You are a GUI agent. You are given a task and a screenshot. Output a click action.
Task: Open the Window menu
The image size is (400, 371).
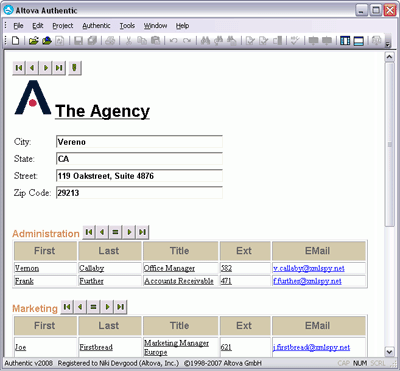pyautogui.click(x=155, y=26)
